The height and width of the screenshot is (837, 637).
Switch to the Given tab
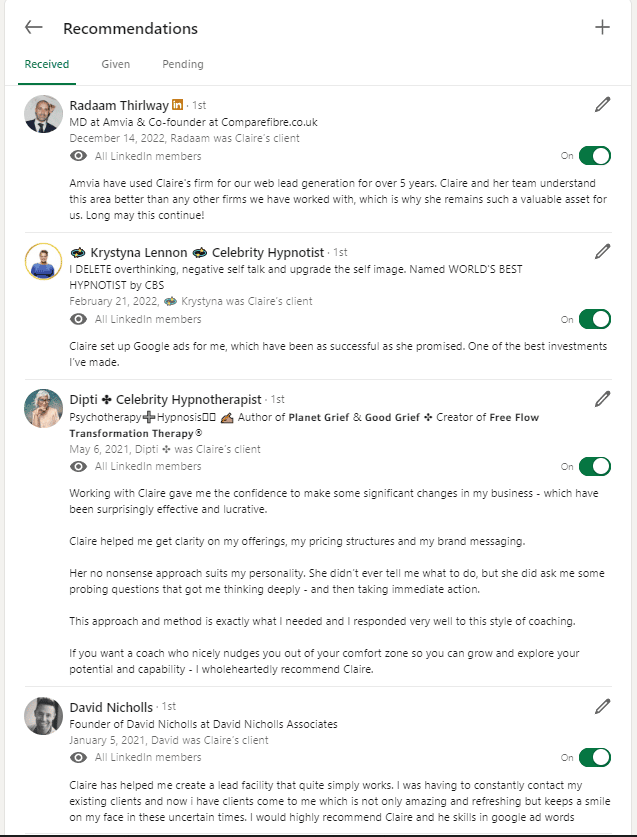[x=115, y=64]
